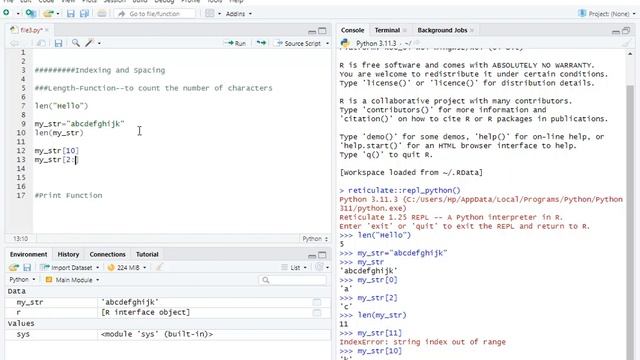Click Save workspace disk icon in Environment
Image resolution: width=640 pixels, height=360 pixels.
tap(27, 268)
